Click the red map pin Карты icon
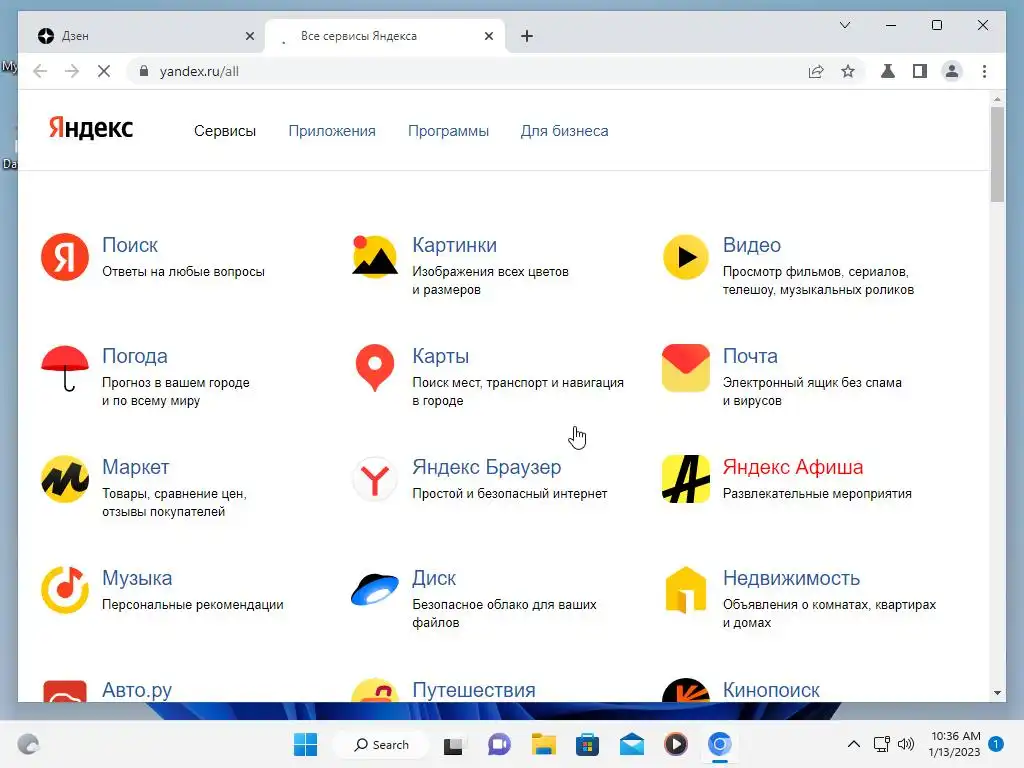Image resolution: width=1024 pixels, height=768 pixels. point(375,368)
